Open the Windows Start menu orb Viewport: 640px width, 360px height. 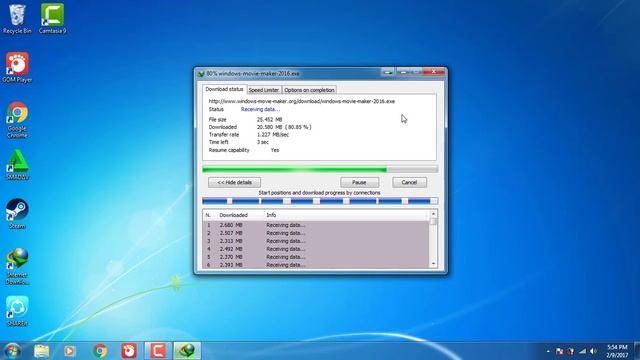[x=12, y=351]
